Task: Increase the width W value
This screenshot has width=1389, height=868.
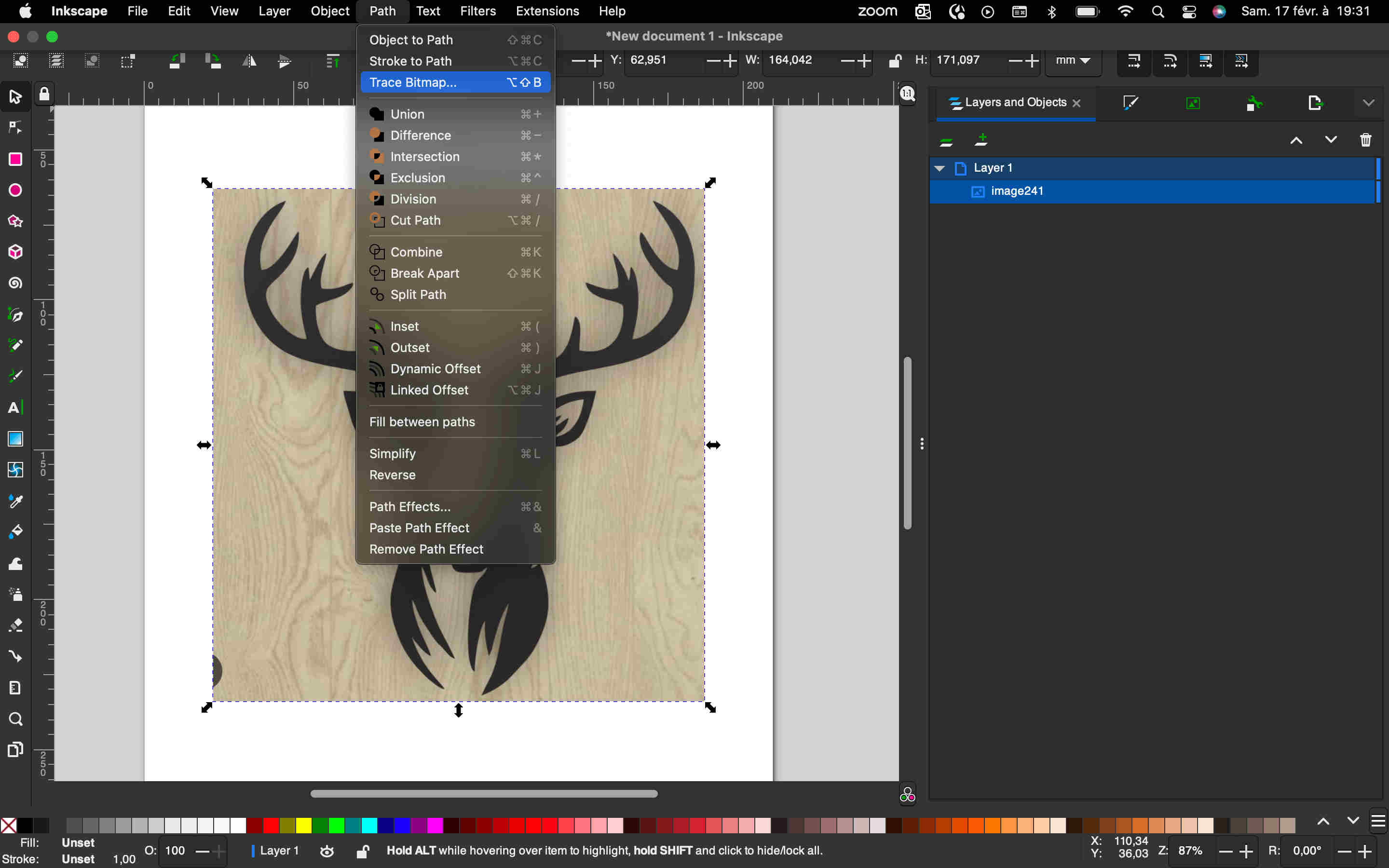Action: tap(863, 60)
